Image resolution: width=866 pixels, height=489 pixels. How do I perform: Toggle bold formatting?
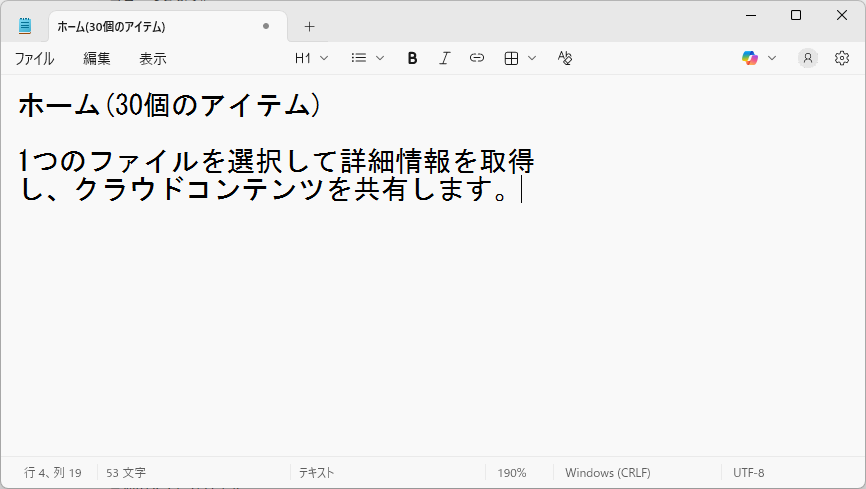click(412, 58)
